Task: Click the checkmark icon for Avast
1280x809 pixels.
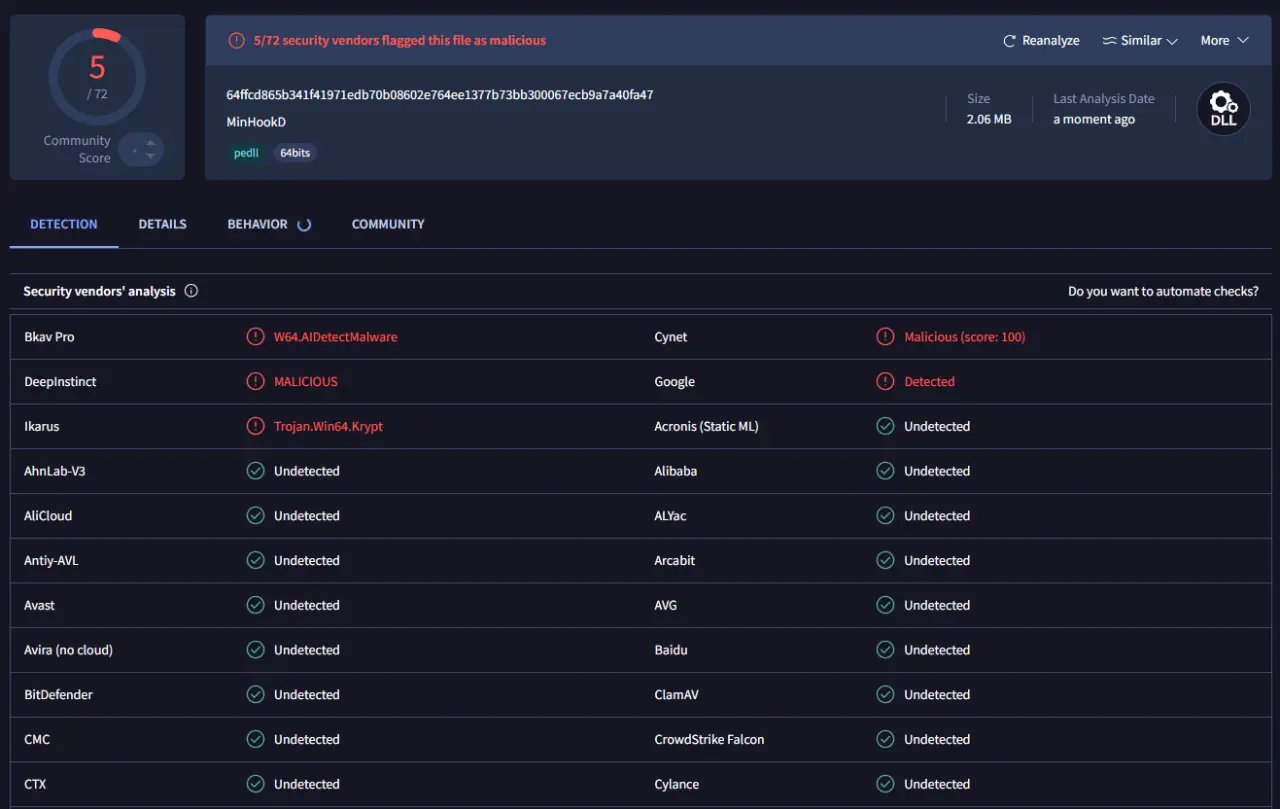Action: coord(255,605)
